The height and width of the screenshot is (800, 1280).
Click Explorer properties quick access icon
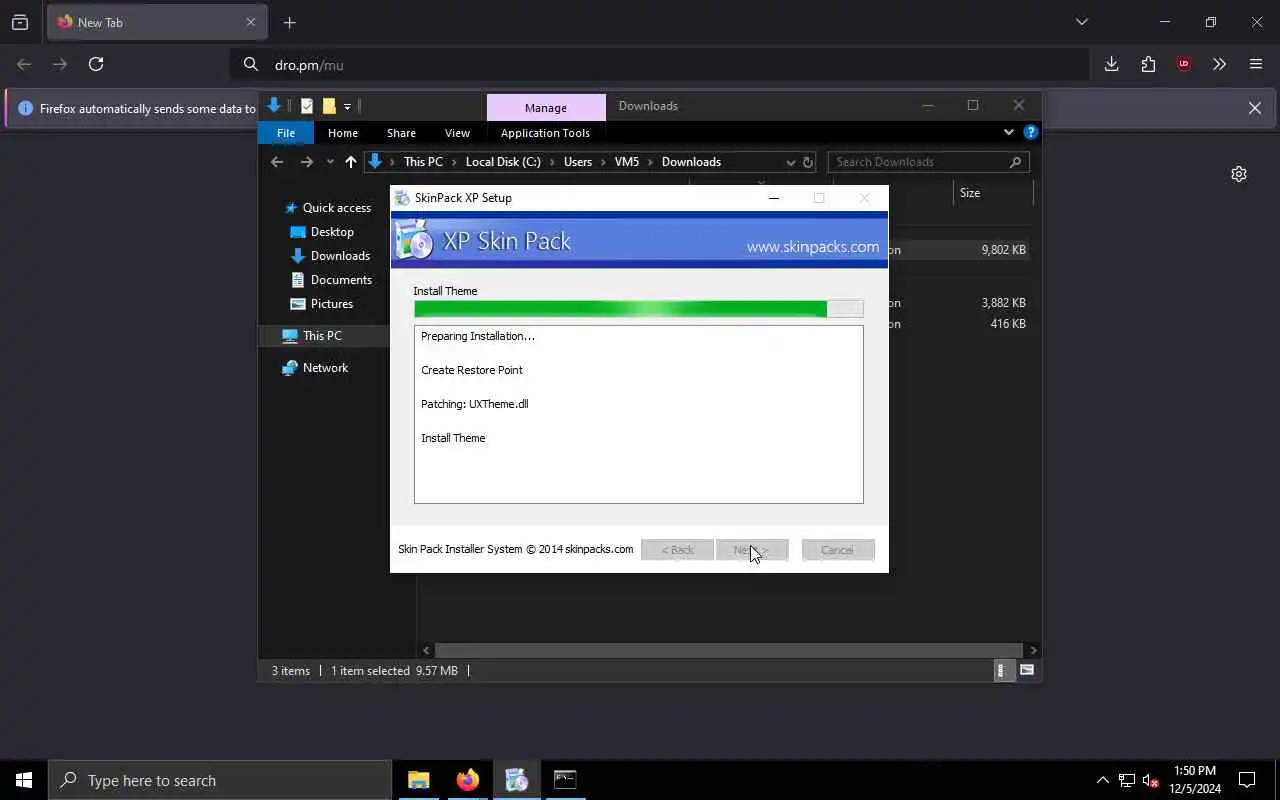[x=307, y=106]
